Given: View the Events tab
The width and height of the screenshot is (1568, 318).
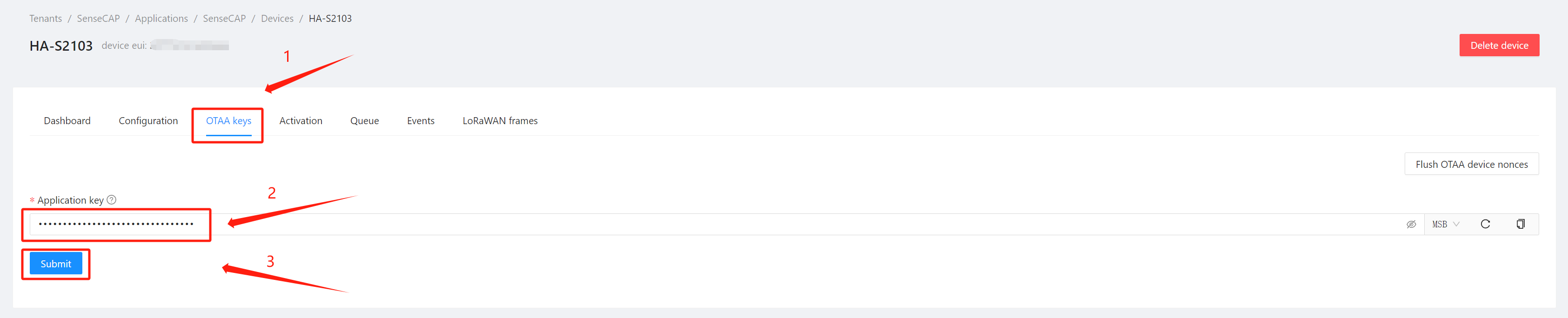Looking at the screenshot, I should click(x=421, y=120).
